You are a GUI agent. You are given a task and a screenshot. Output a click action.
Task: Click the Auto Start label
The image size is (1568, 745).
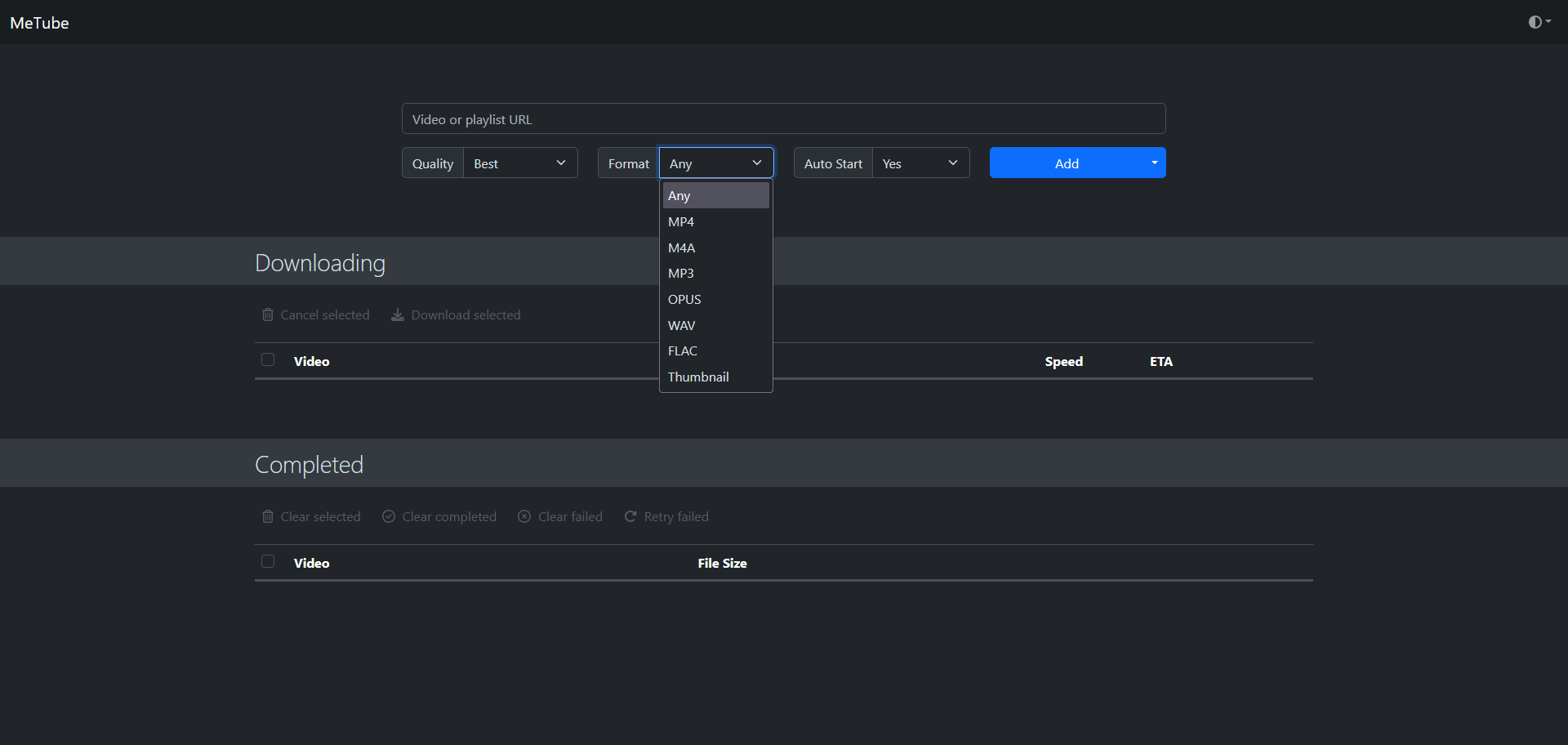[x=833, y=163]
